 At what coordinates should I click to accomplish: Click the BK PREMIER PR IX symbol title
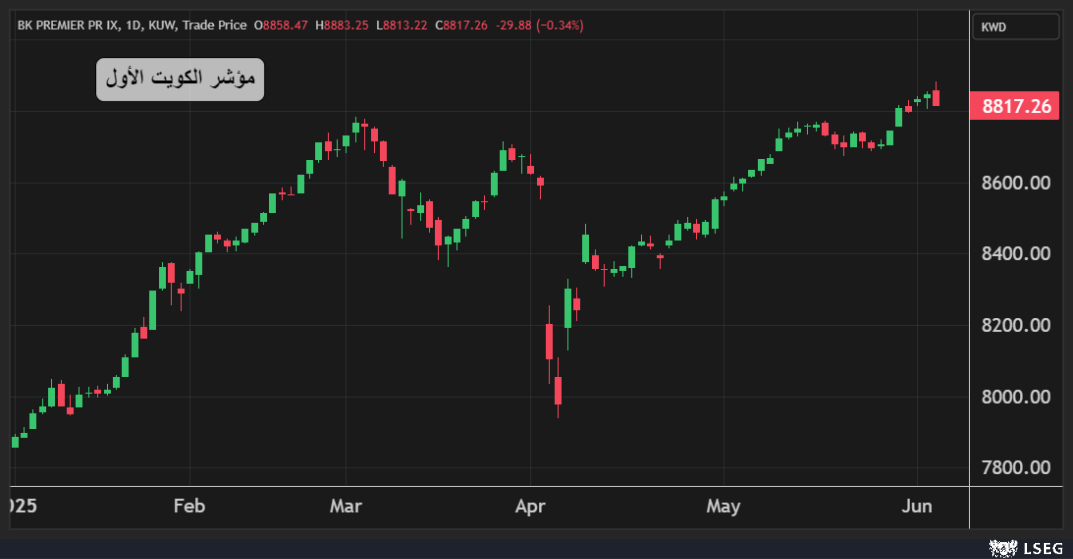pyautogui.click(x=65, y=24)
